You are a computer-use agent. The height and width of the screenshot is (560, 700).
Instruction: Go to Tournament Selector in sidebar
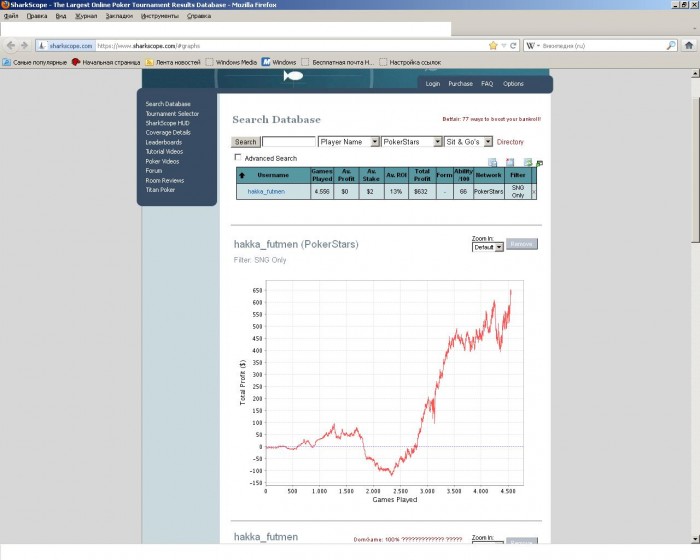172,113
